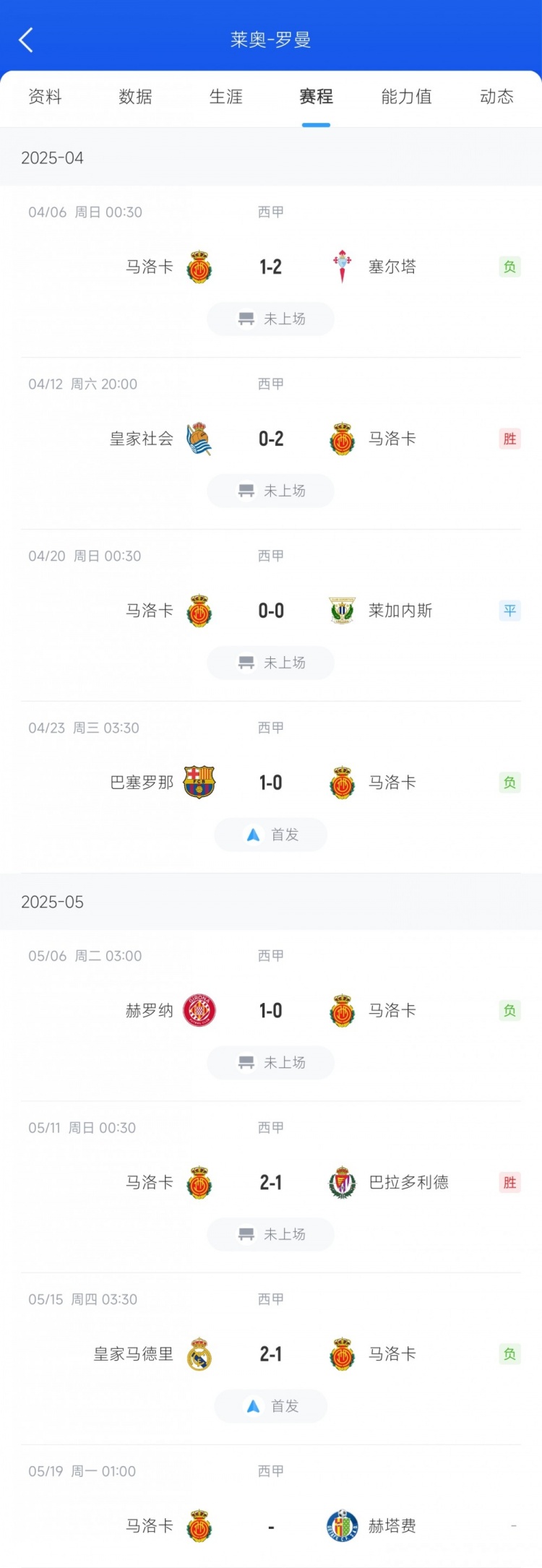Tap the 首发 badge under 巴塞罗那 match
Image resolution: width=542 pixels, height=1568 pixels.
click(x=271, y=835)
